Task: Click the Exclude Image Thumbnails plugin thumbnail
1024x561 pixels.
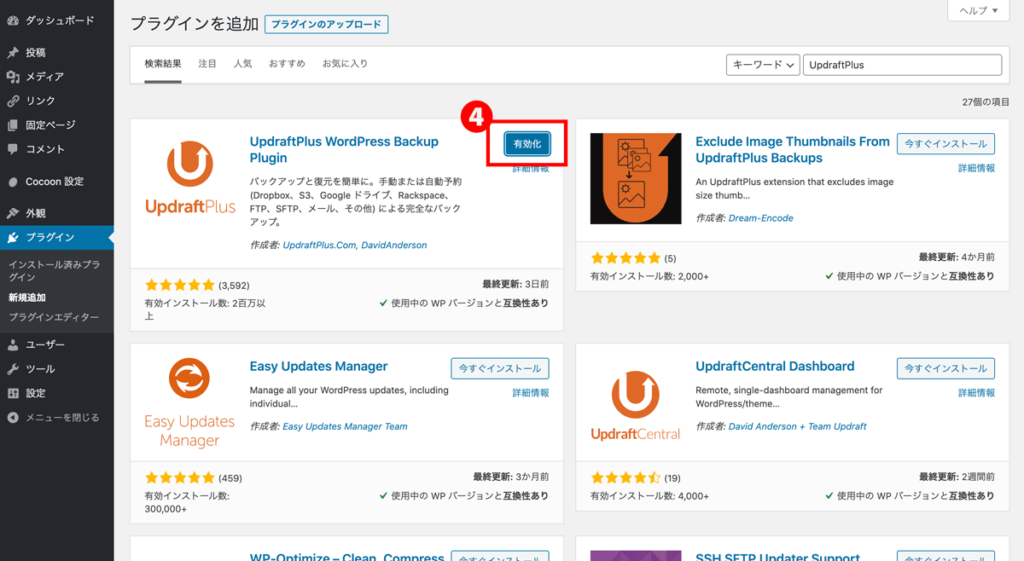Action: click(635, 178)
